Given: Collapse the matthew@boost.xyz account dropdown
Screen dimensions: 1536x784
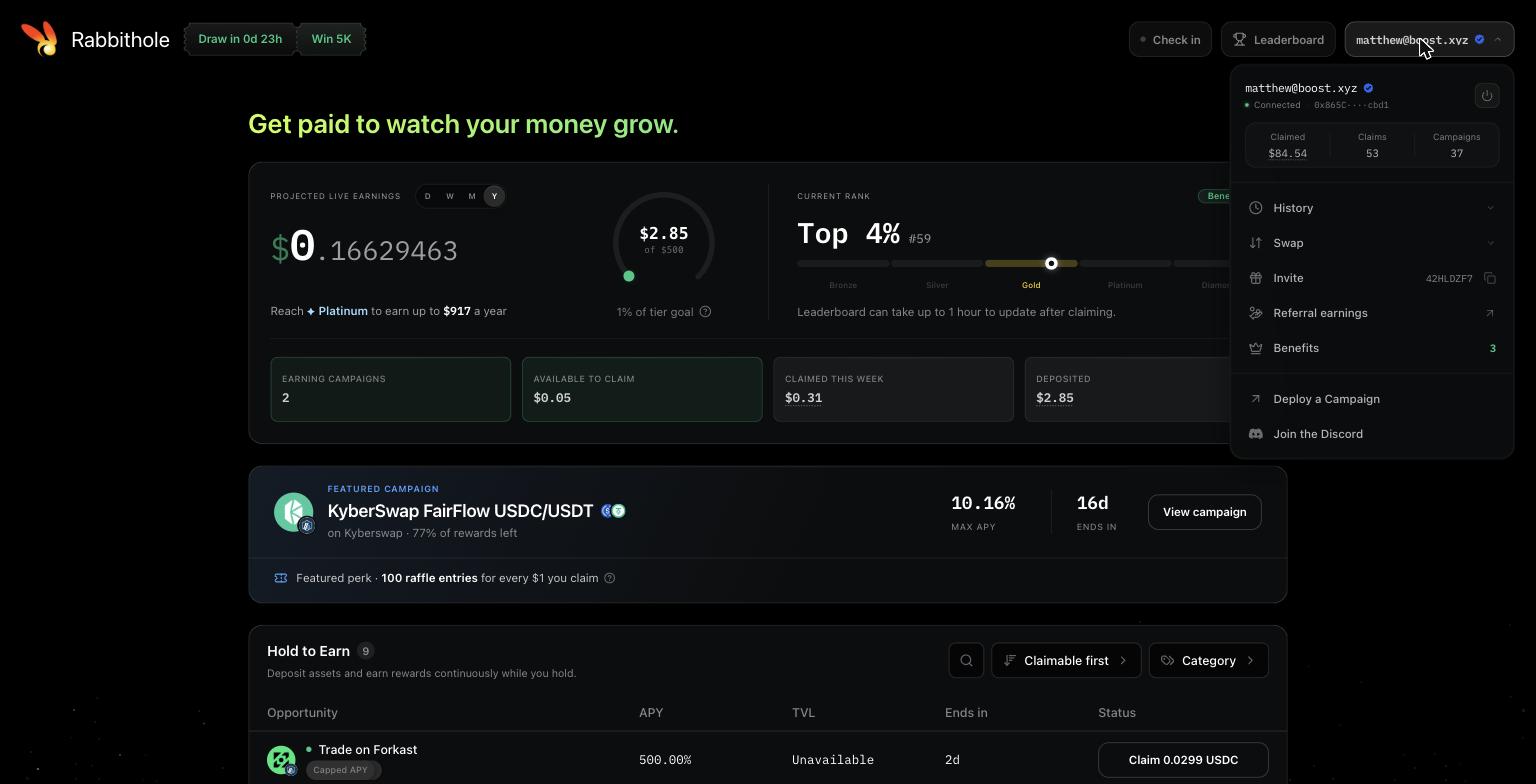Looking at the screenshot, I should pos(1430,40).
